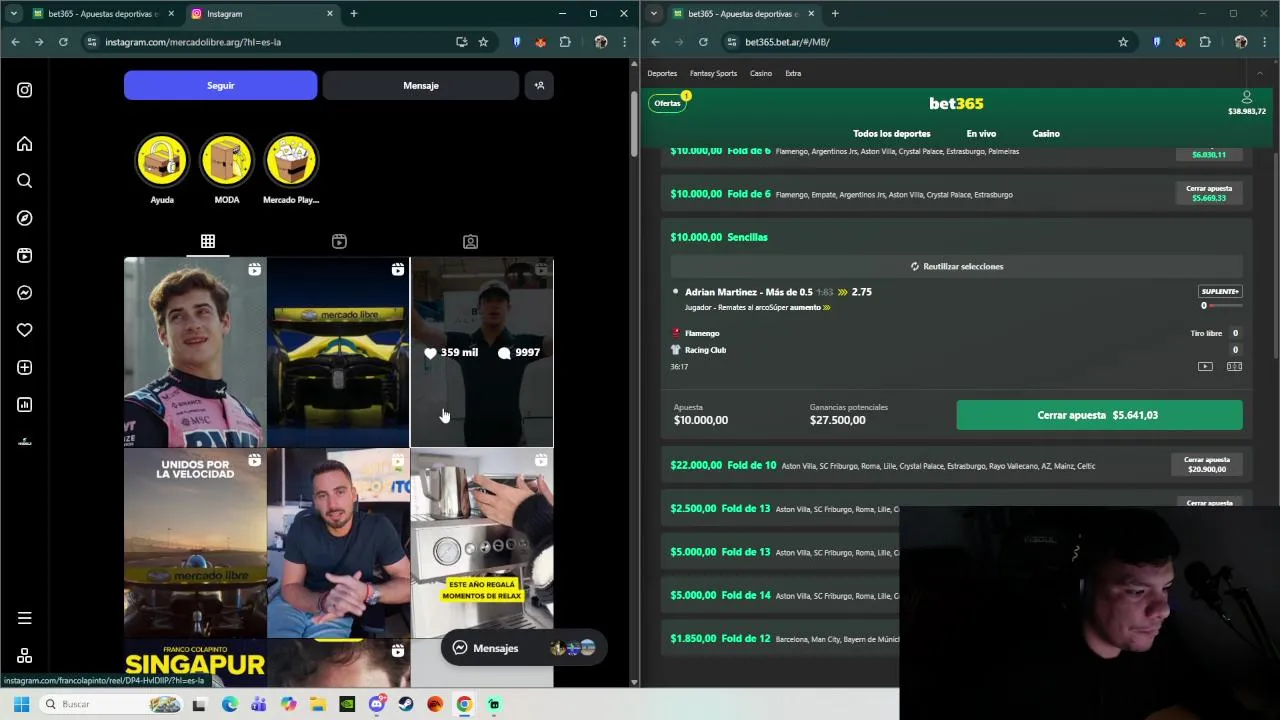Screen dimensions: 1280x720
Task: Click the Windows Start button
Action: (x=21, y=704)
